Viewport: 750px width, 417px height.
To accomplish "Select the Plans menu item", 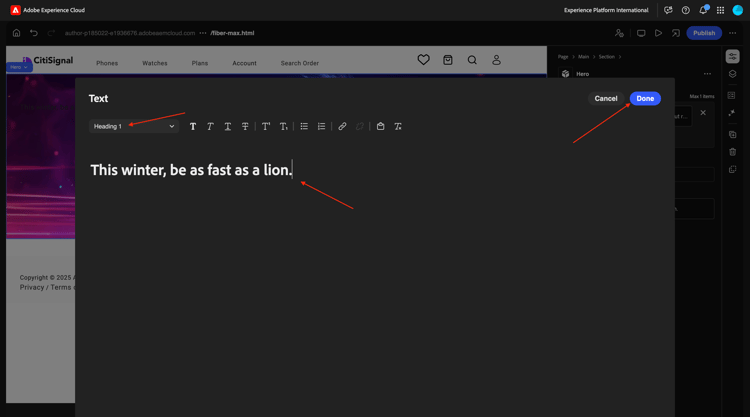I will (x=199, y=63).
